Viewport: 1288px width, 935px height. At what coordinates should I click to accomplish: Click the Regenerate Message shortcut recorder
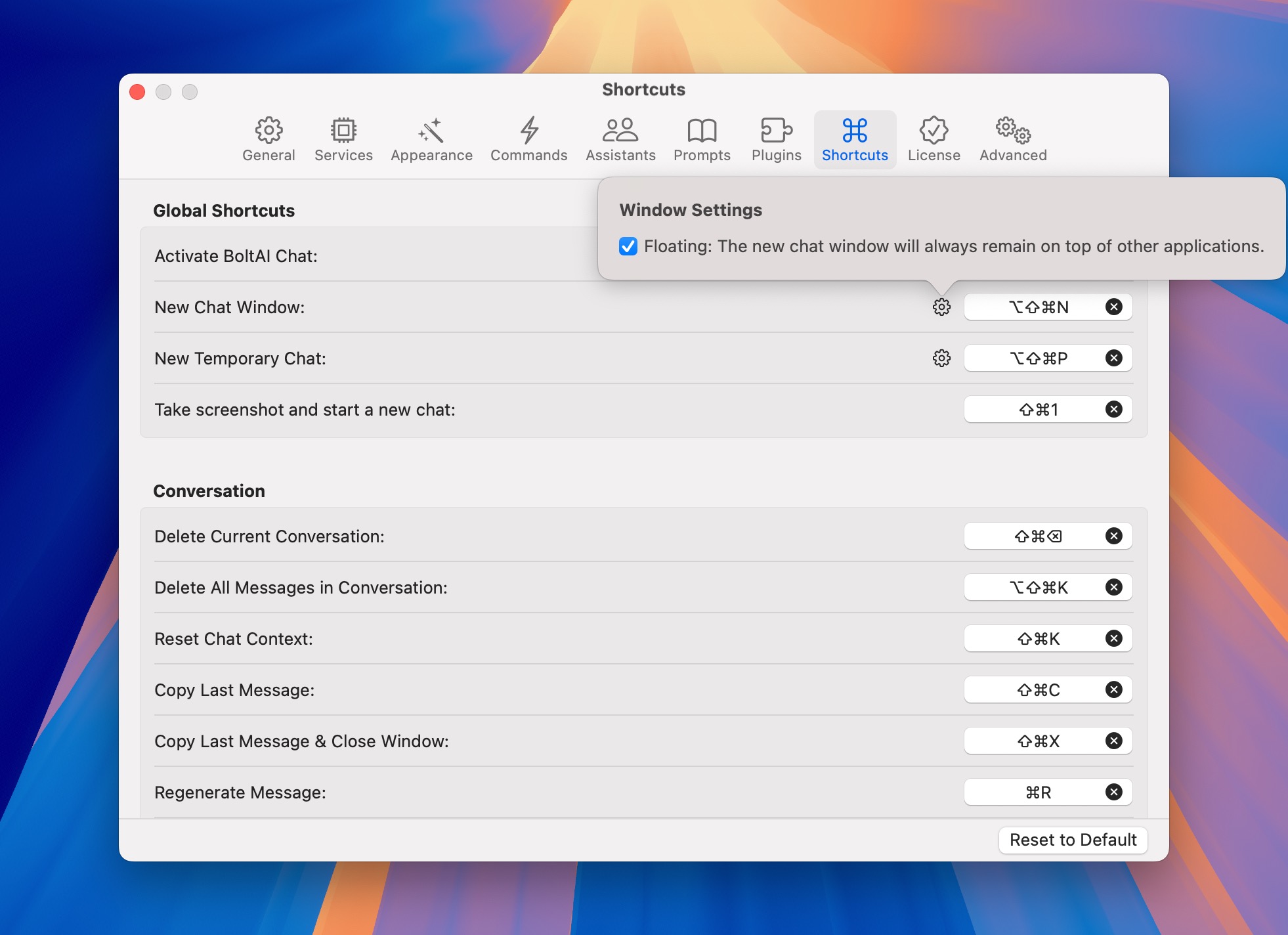tap(1037, 793)
